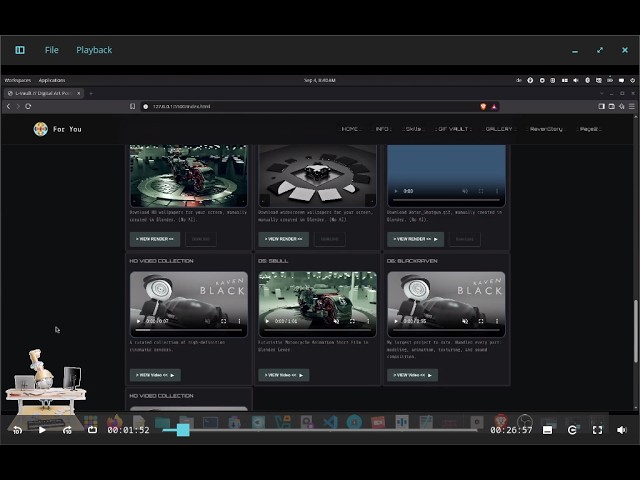The width and height of the screenshot is (640, 480).
Task: Fullscreen the SBULL embedded video
Action: click(352, 321)
